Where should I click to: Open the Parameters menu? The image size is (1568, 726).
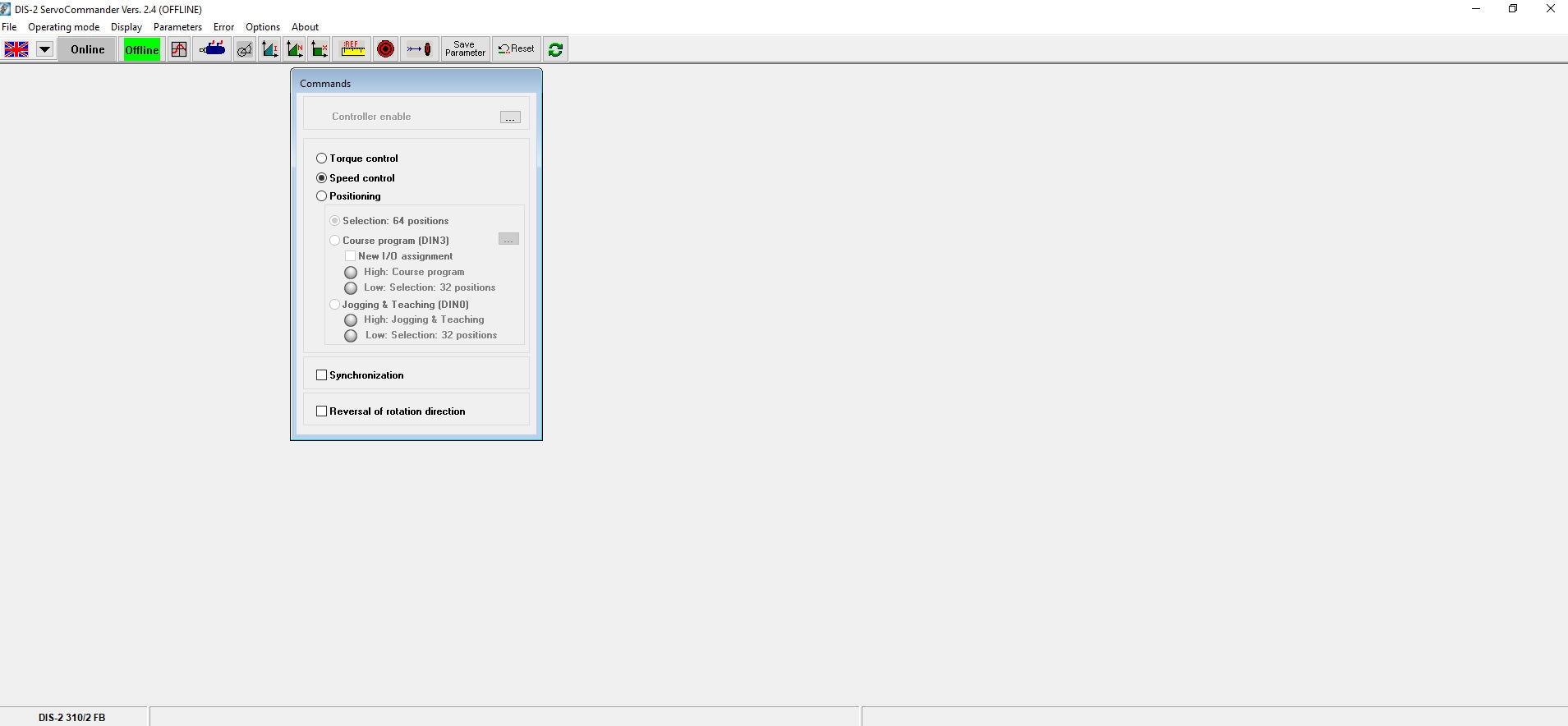(x=177, y=27)
